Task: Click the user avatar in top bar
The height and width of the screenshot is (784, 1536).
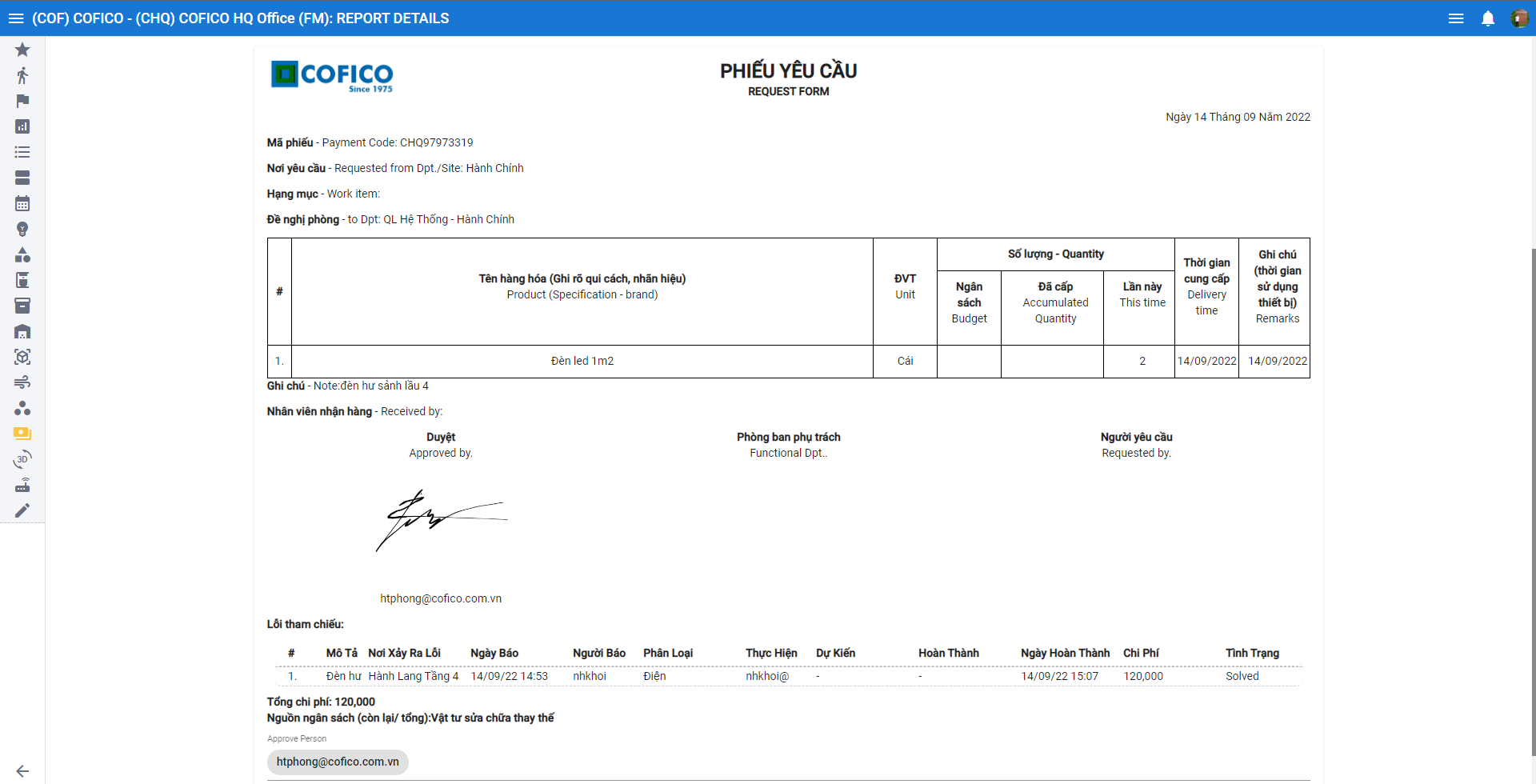Action: coord(1519,18)
